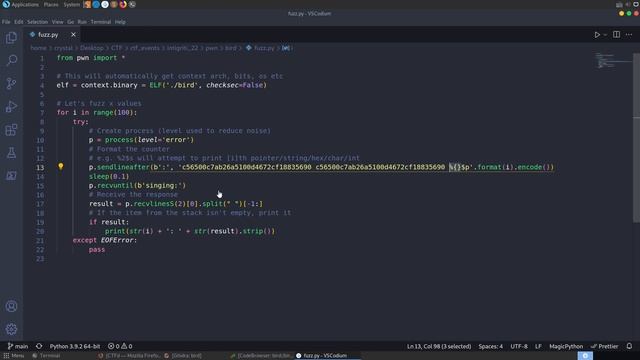Click the 'CTF' breadcrumb segment

pyautogui.click(x=116, y=48)
